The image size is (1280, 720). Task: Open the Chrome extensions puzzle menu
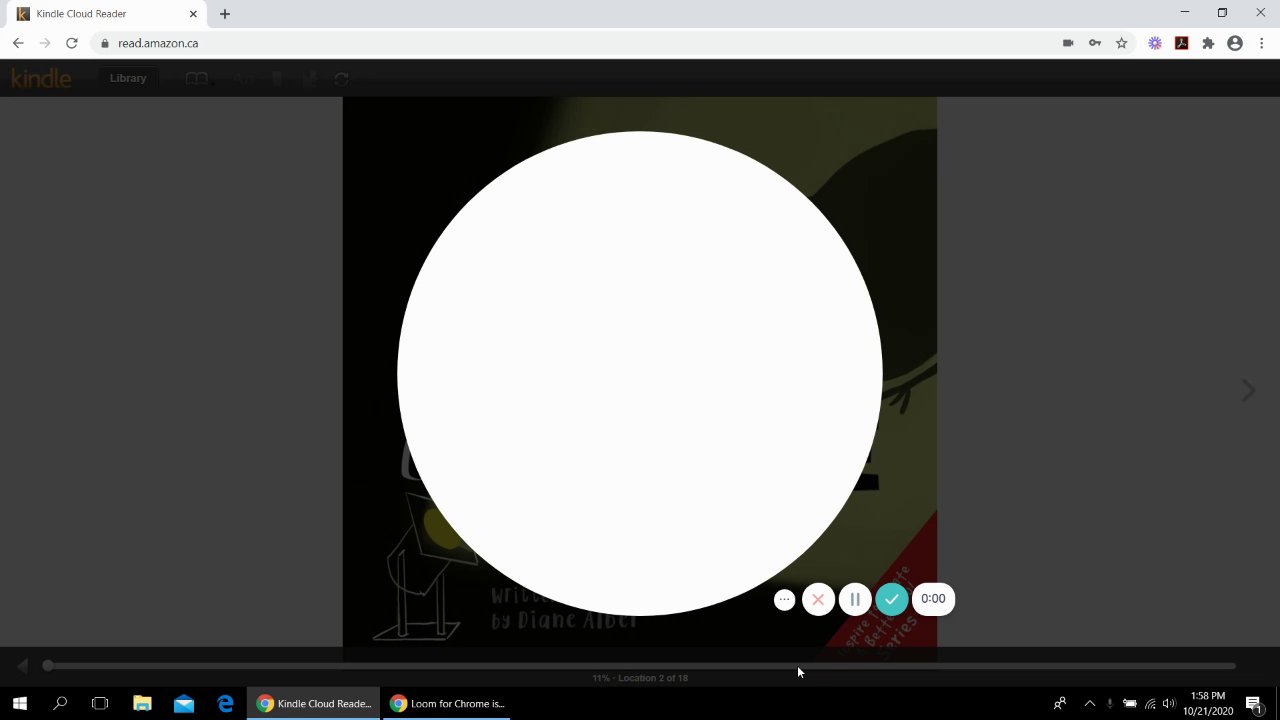click(1208, 43)
